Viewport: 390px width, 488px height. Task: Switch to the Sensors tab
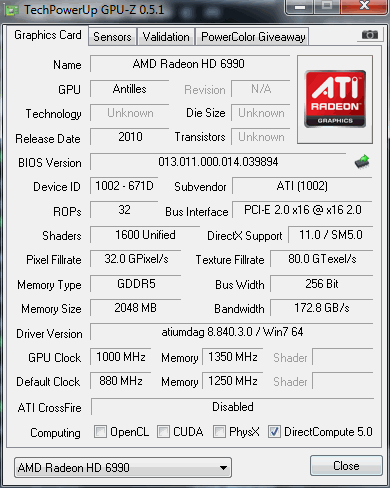point(112,37)
